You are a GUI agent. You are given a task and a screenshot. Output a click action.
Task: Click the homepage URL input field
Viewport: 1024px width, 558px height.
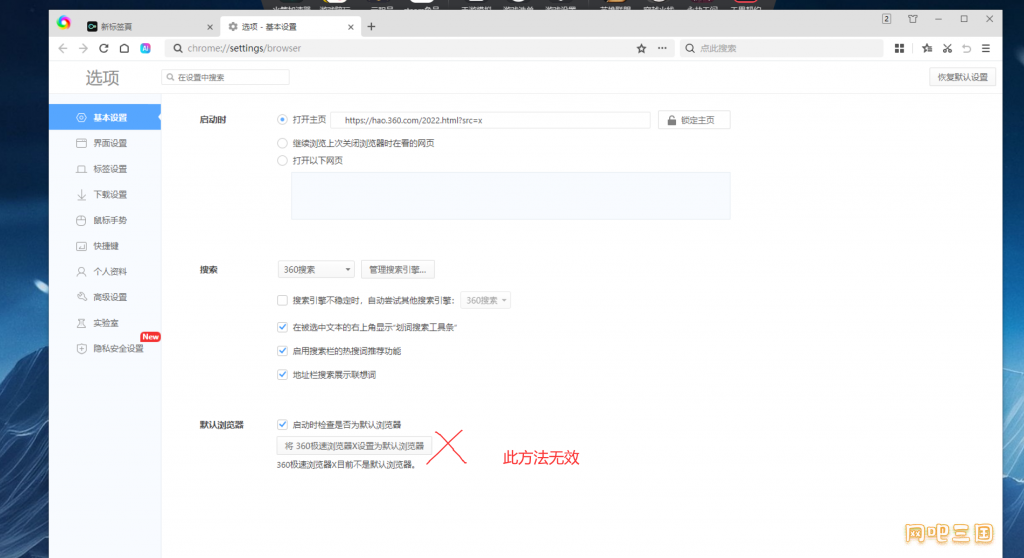(x=490, y=120)
